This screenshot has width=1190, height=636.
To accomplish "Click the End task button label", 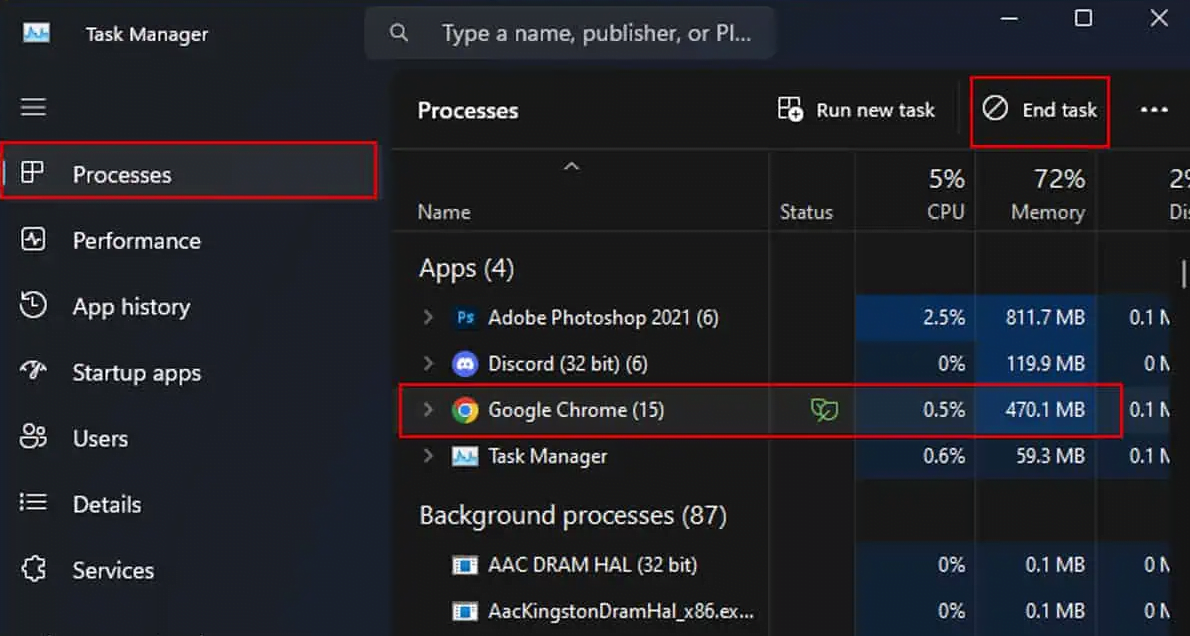I will [x=1059, y=111].
